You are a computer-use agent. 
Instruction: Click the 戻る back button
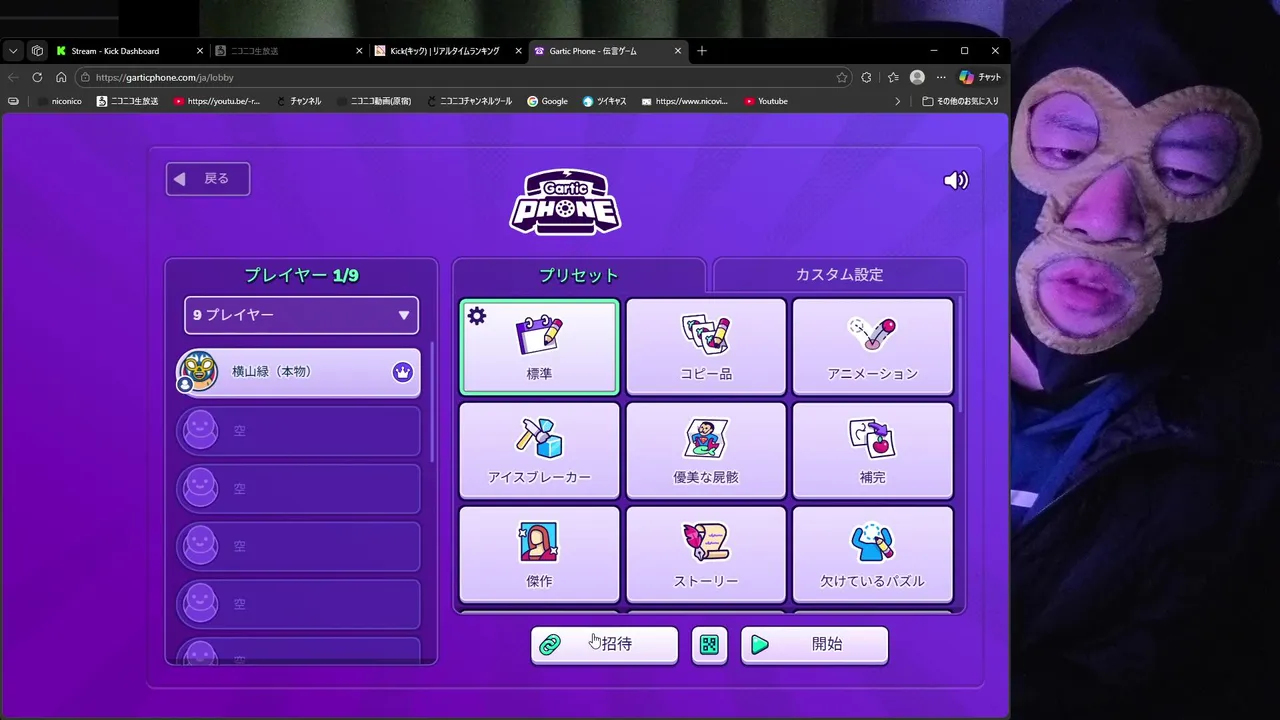pyautogui.click(x=208, y=179)
